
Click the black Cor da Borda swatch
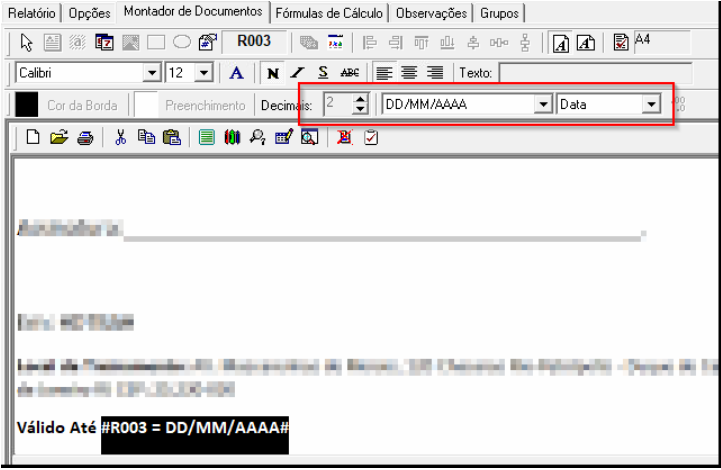(27, 104)
